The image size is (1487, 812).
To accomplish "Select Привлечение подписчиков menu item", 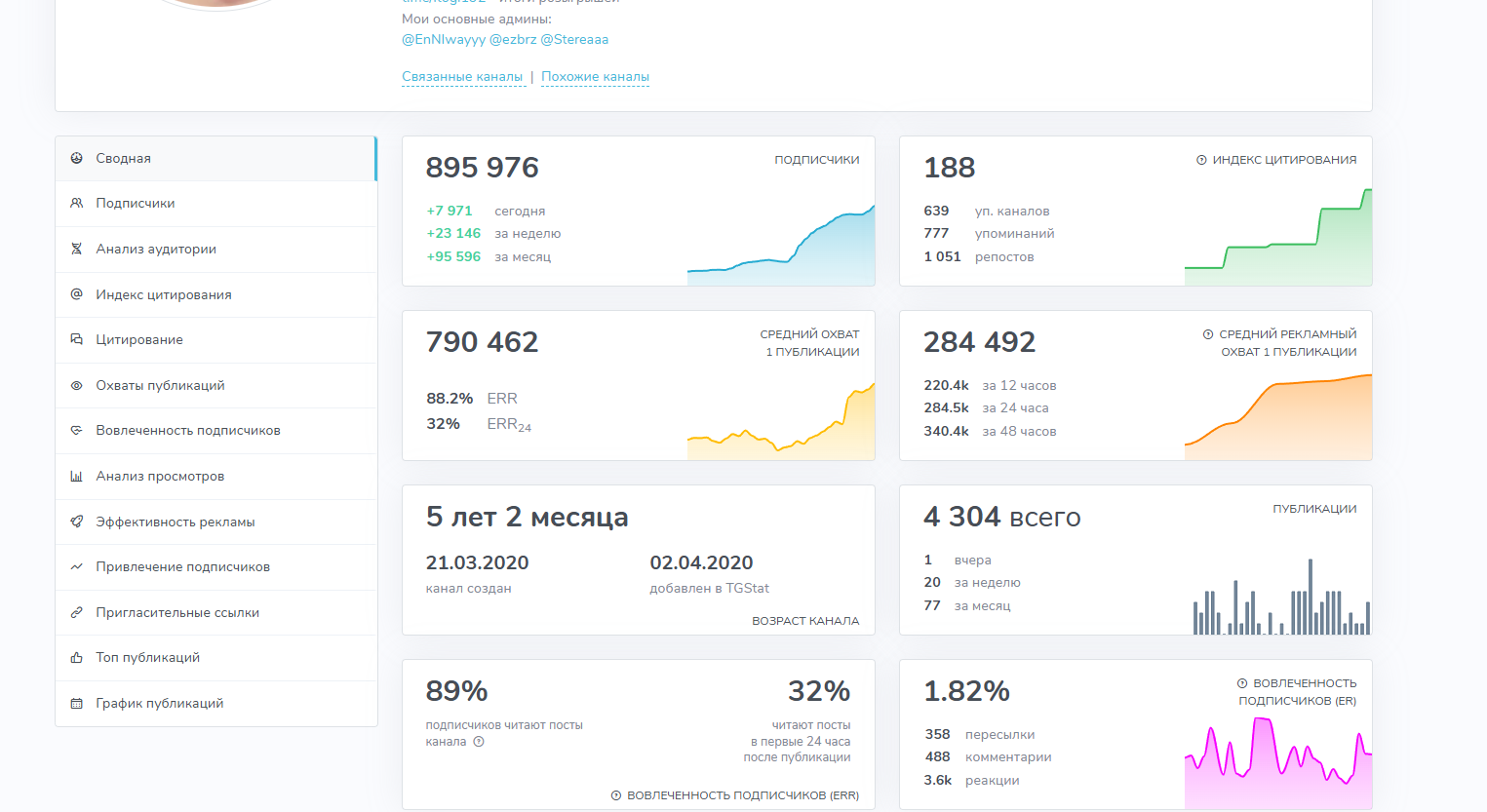I will coord(215,566).
